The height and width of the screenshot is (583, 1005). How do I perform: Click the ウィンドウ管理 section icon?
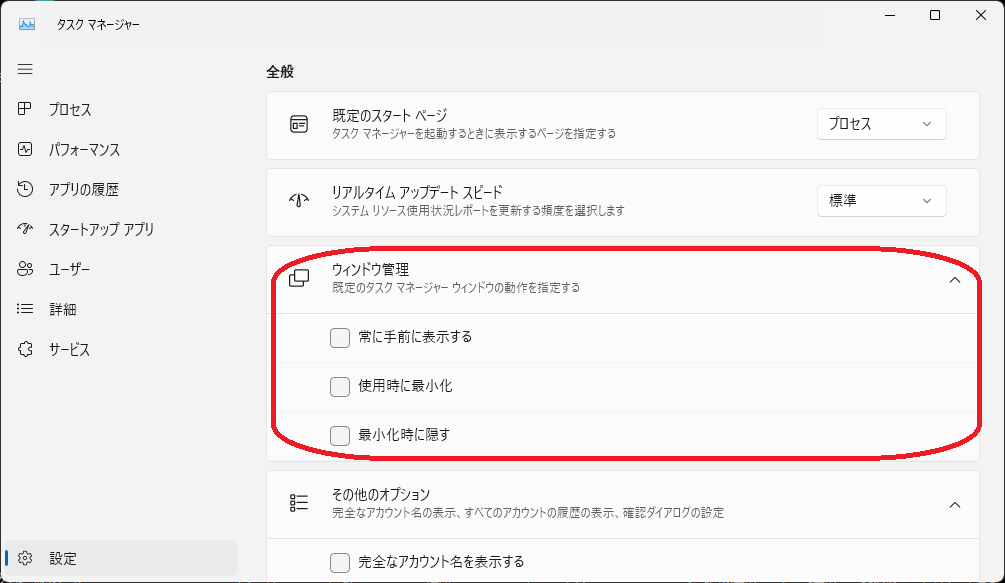point(299,277)
